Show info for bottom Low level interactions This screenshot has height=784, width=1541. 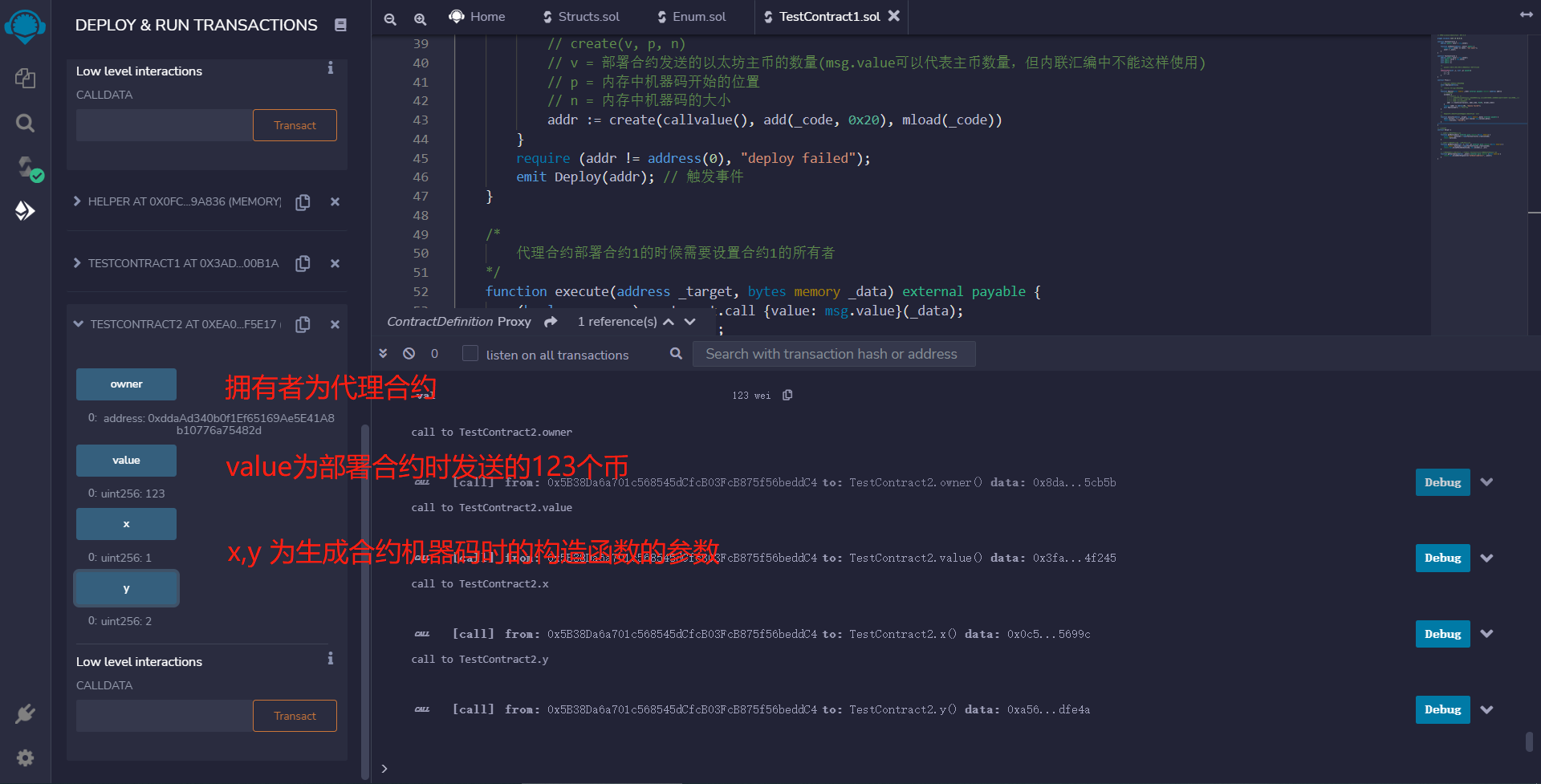[330, 659]
